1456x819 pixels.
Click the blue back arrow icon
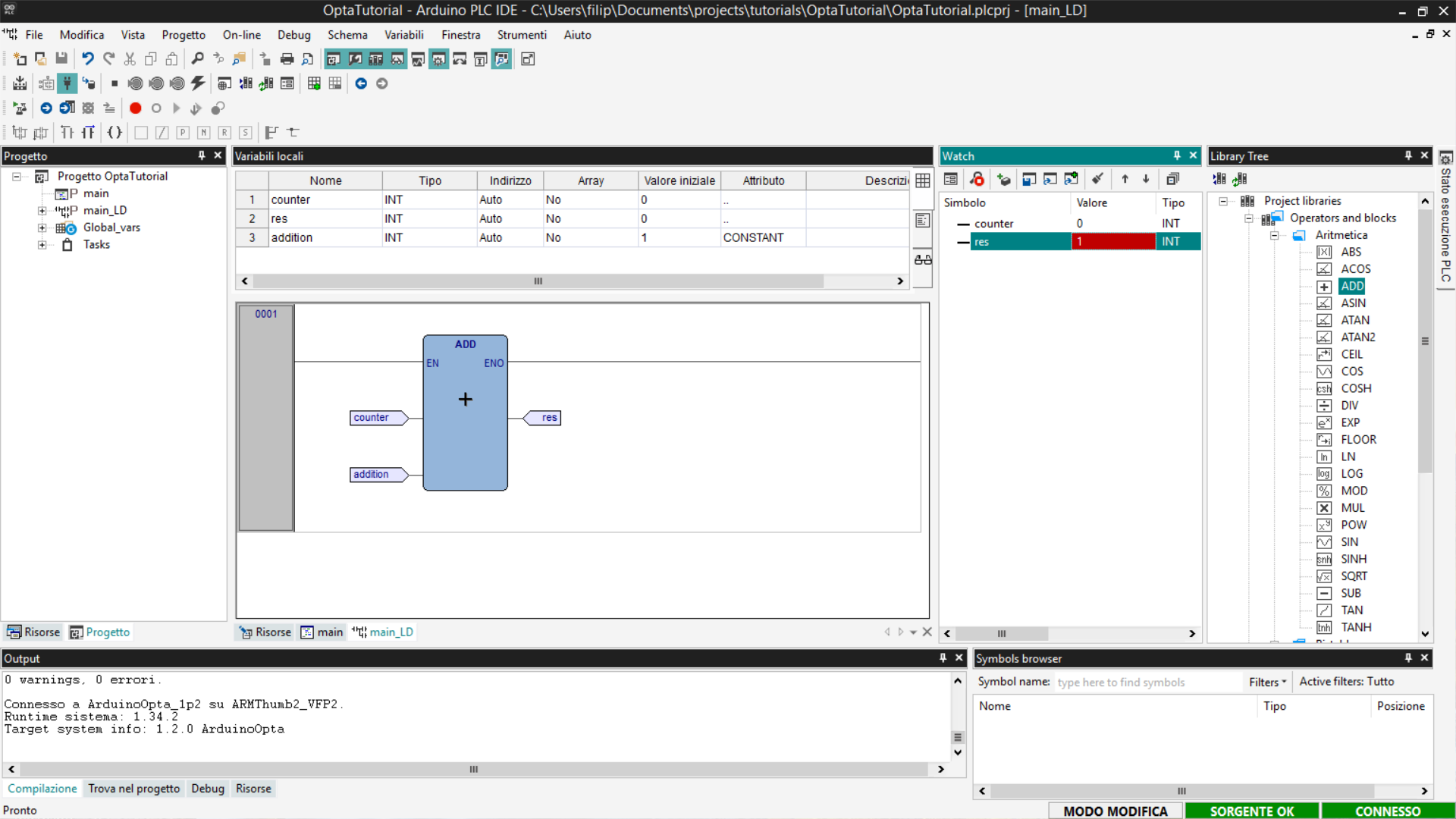(x=361, y=83)
